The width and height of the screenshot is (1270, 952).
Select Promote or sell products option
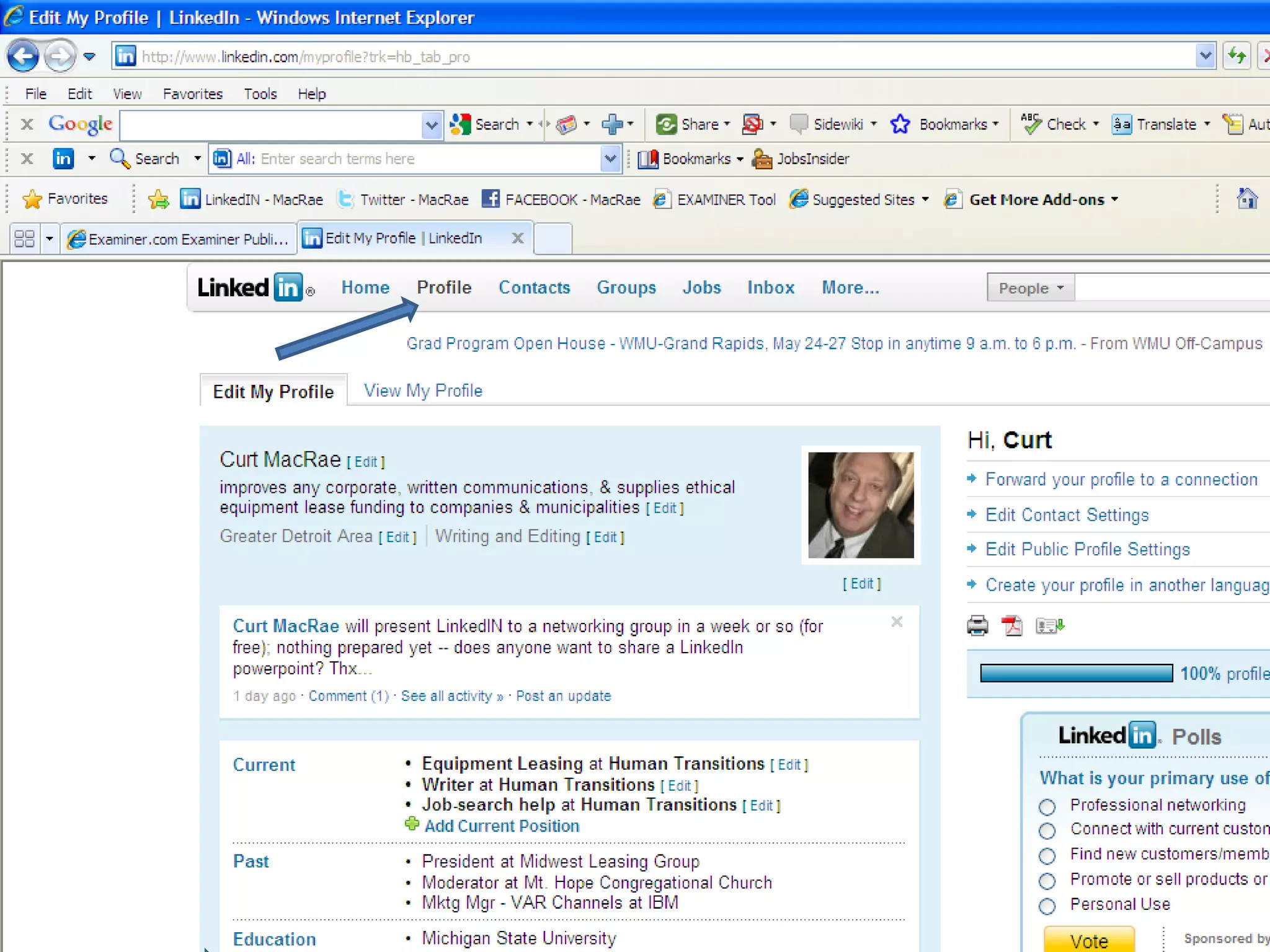(1047, 881)
